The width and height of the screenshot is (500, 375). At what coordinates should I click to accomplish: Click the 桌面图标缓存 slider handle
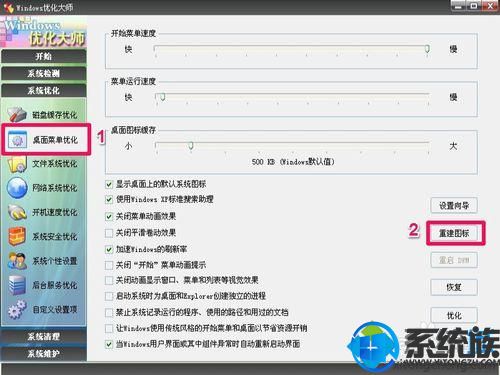[191, 146]
